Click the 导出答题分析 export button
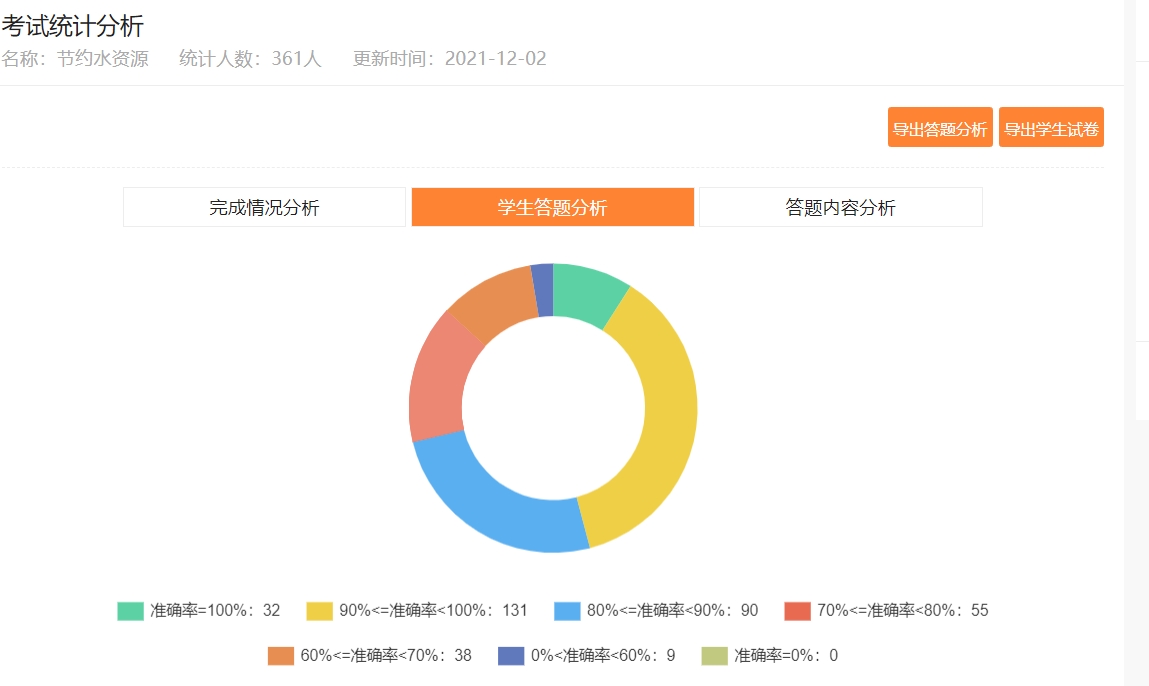This screenshot has height=686, width=1149. click(939, 128)
